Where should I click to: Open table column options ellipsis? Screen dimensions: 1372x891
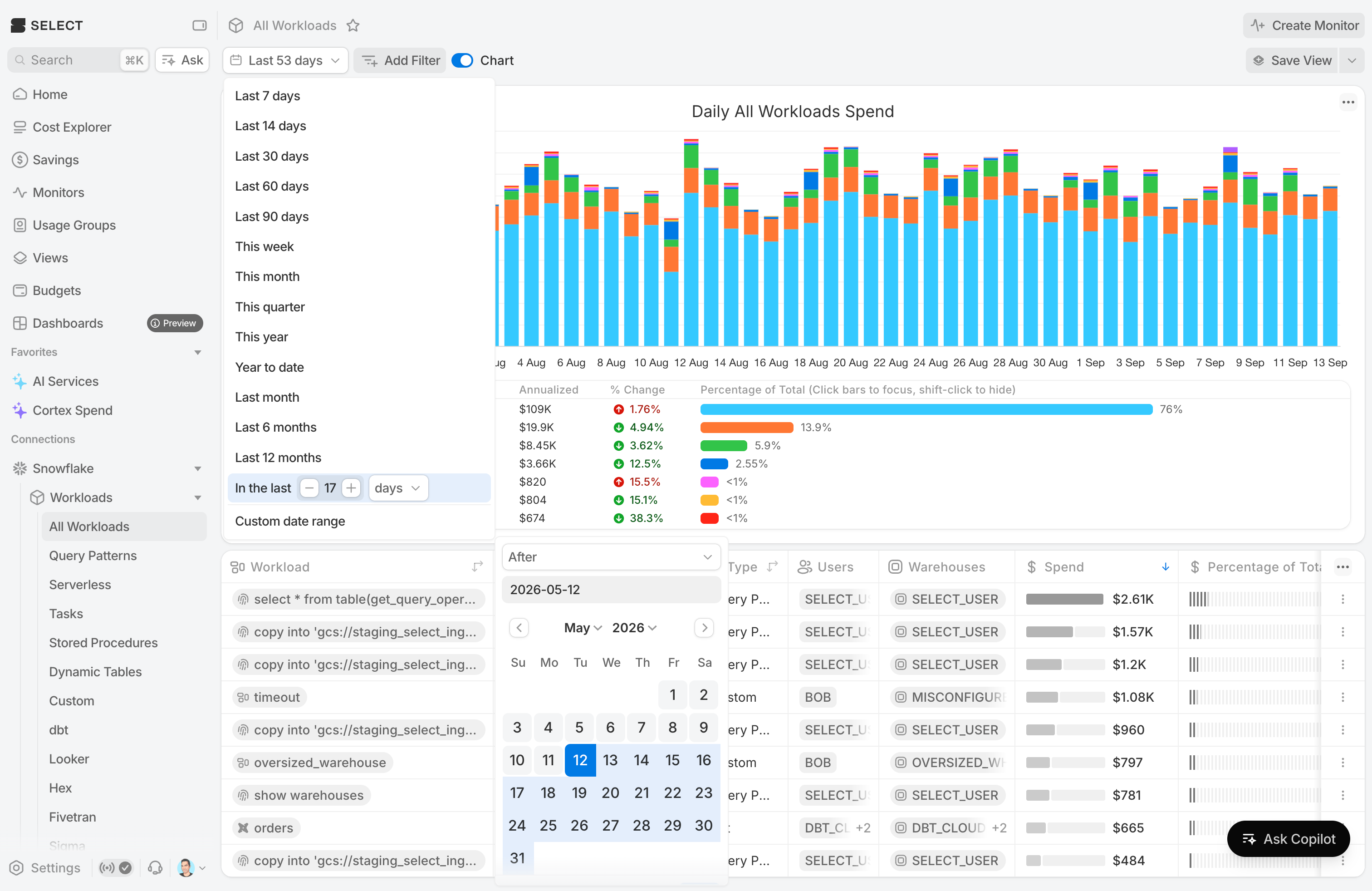pos(1343,567)
